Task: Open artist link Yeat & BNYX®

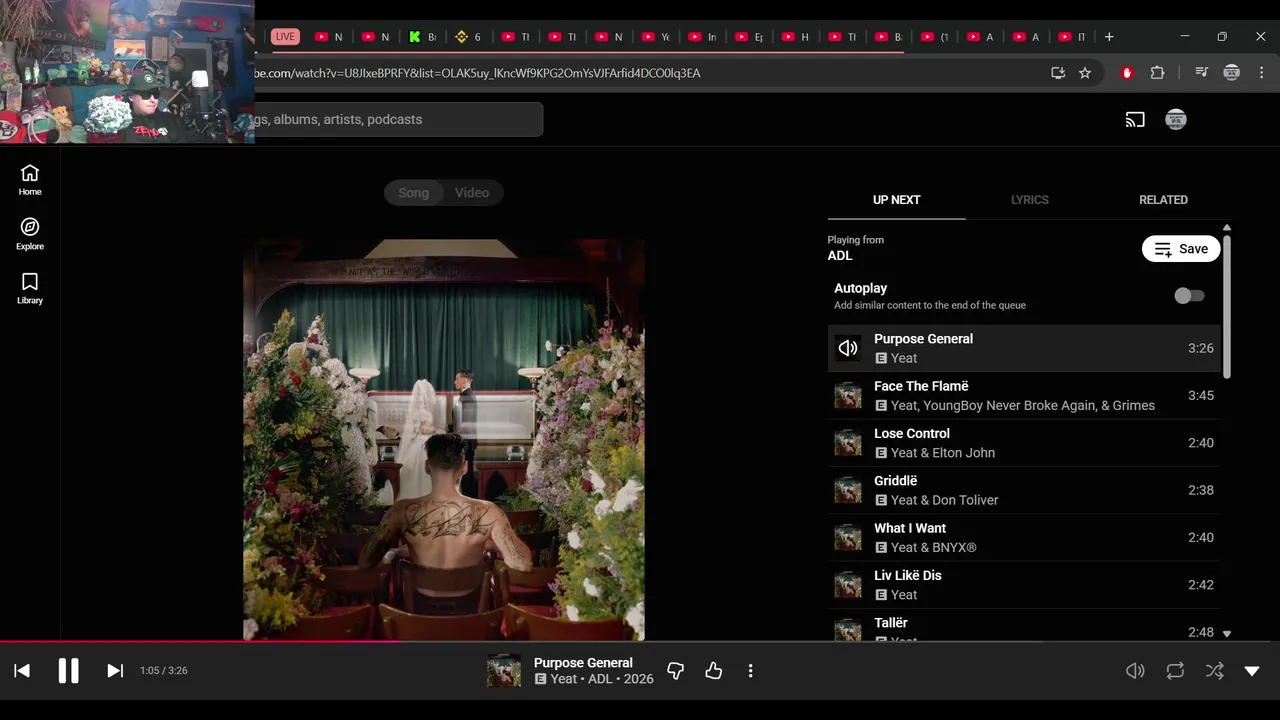Action: click(x=933, y=548)
